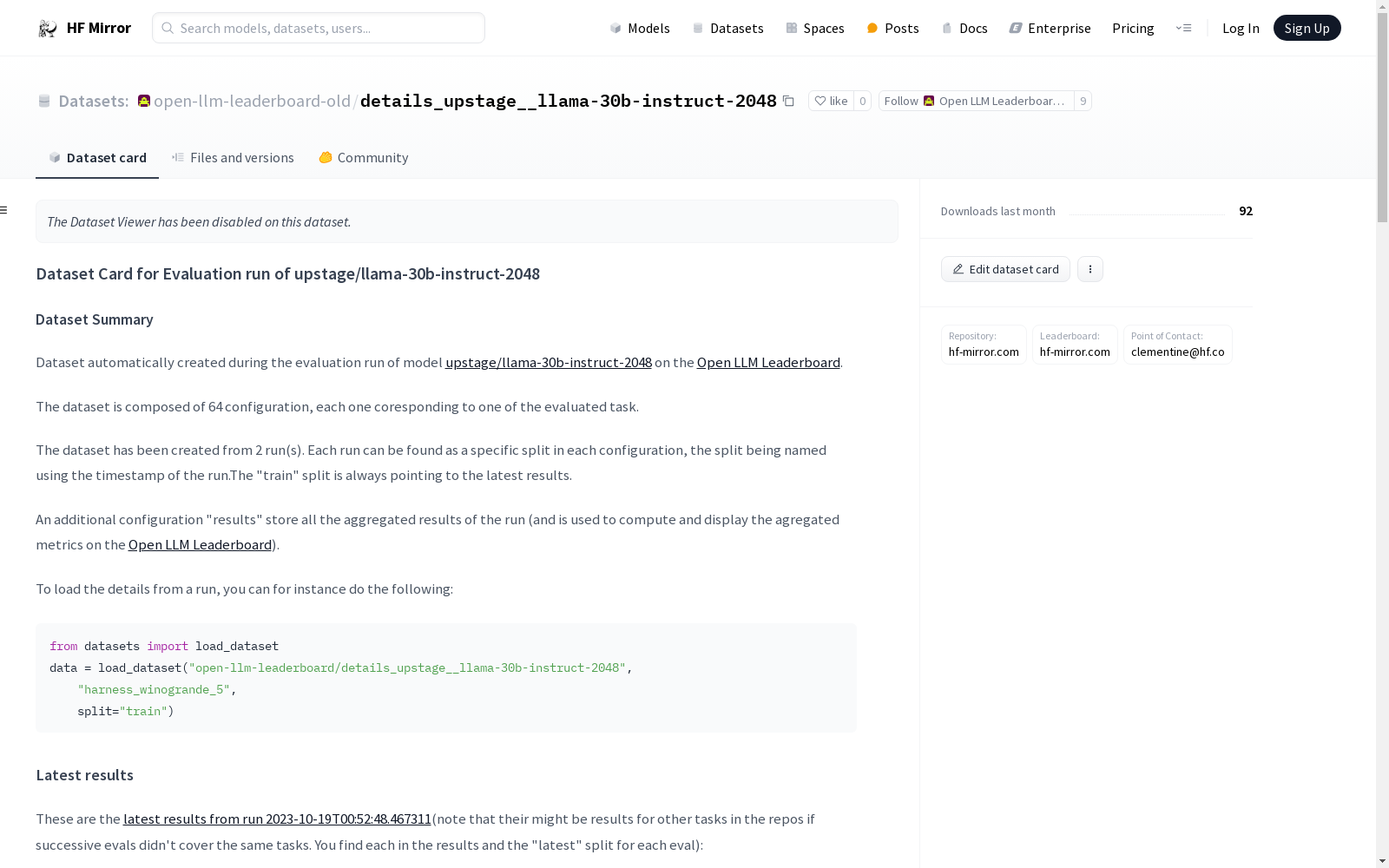Open the Pricing page link

click(1133, 29)
